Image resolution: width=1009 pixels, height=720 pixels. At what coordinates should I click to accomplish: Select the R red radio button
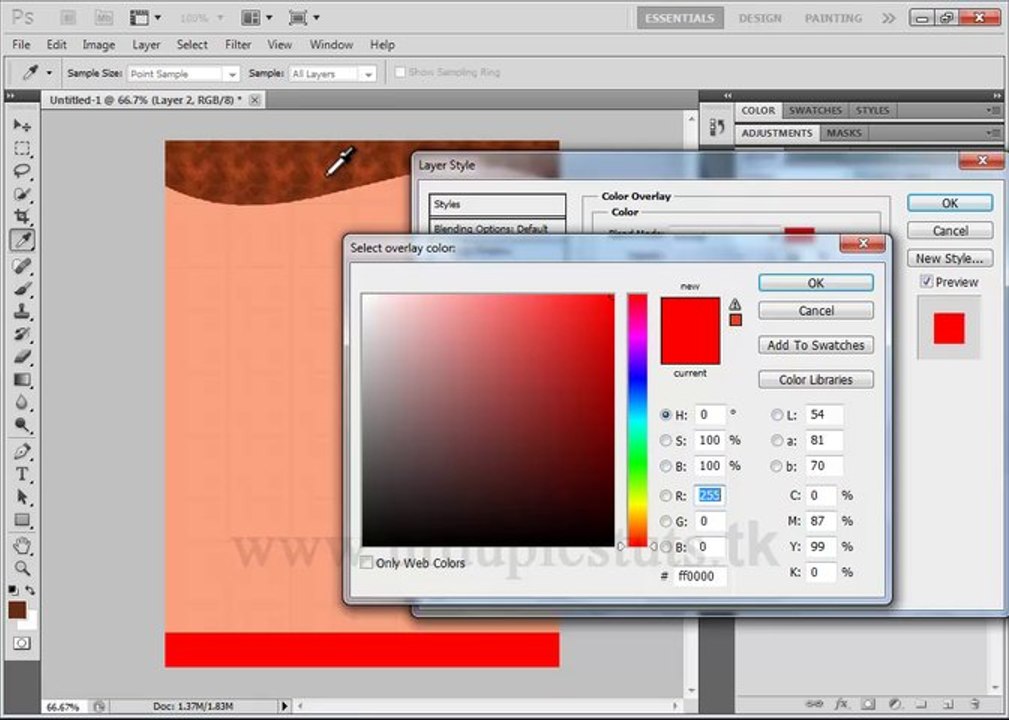click(x=665, y=495)
